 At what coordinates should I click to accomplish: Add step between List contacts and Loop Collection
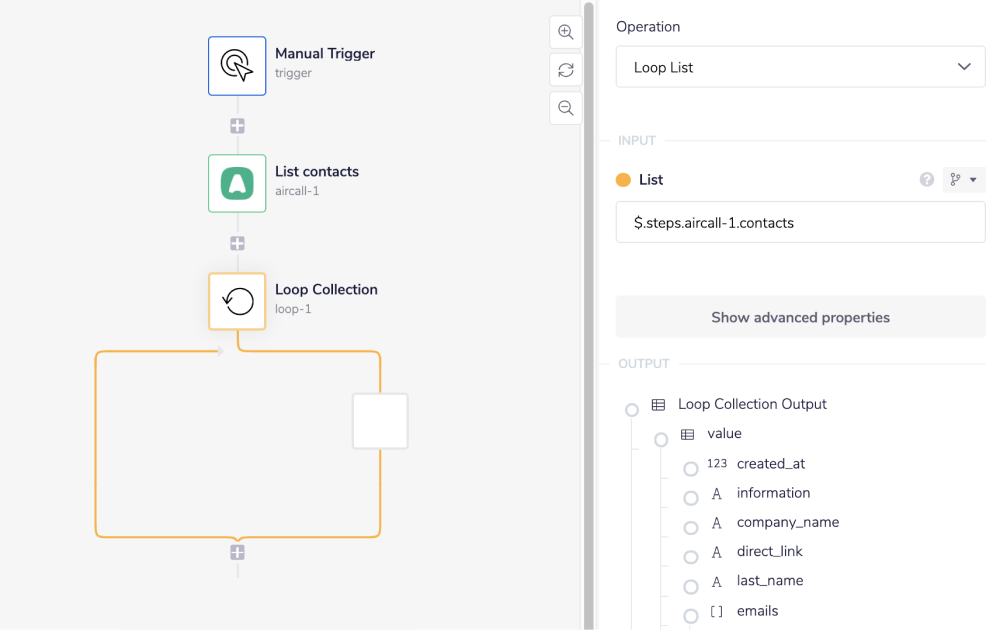tap(237, 244)
